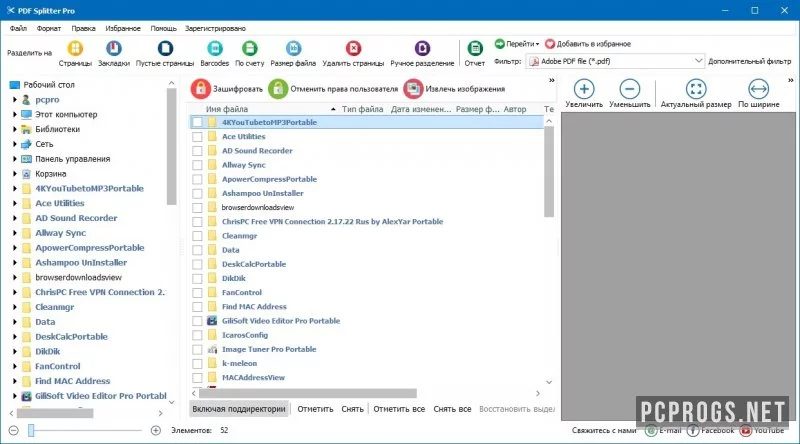Check the AD Sound Recorder checkbox
The image size is (800, 444).
coord(197,151)
